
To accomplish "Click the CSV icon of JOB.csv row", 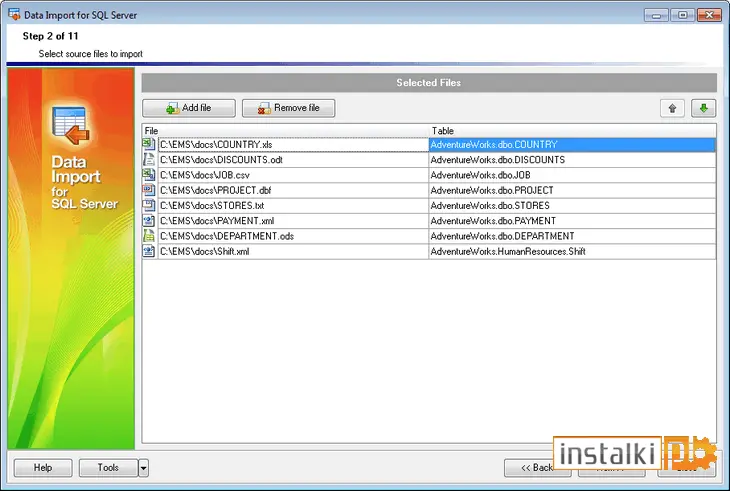I will pyautogui.click(x=149, y=175).
